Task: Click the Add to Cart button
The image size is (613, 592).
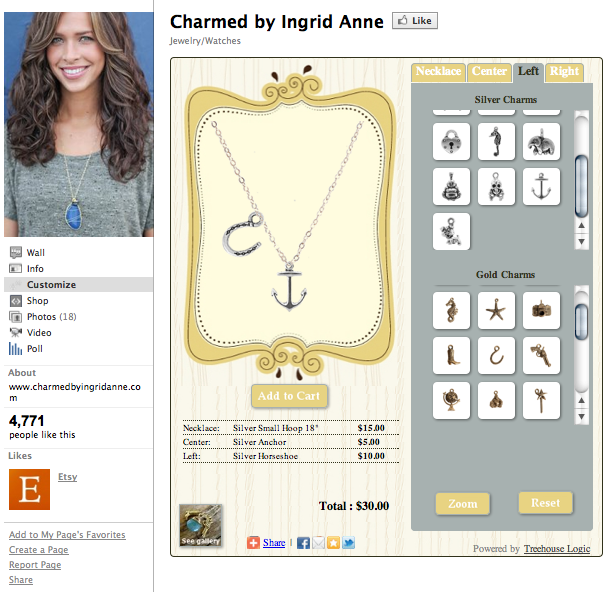Action: tap(289, 396)
